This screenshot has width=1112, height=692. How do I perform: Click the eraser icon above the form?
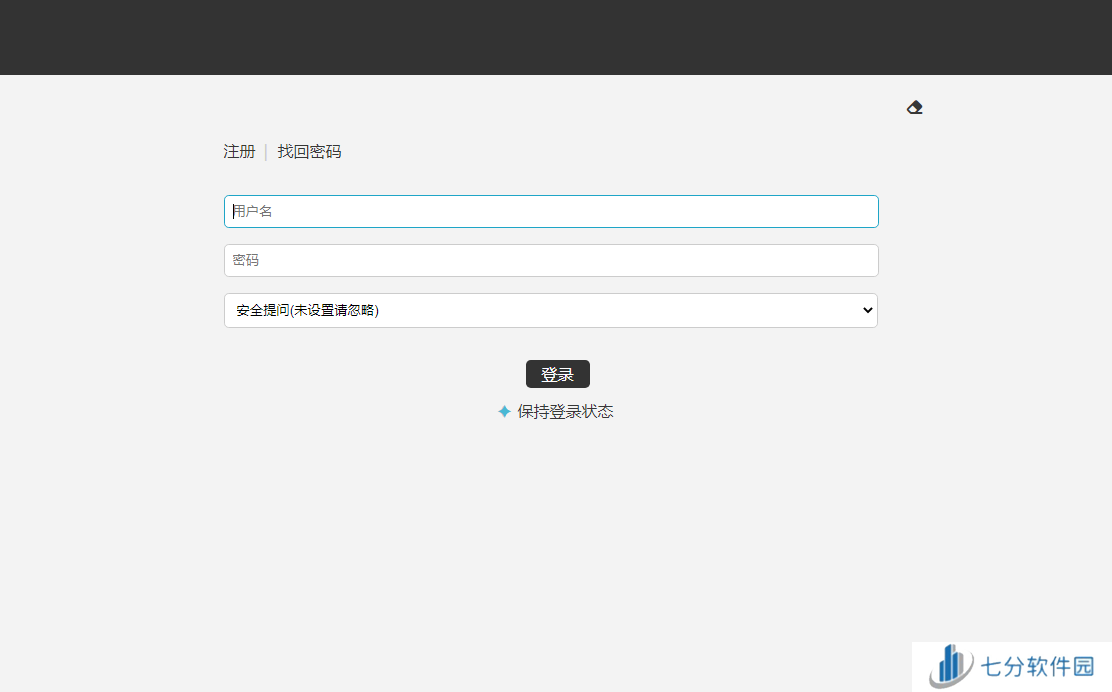coord(915,107)
